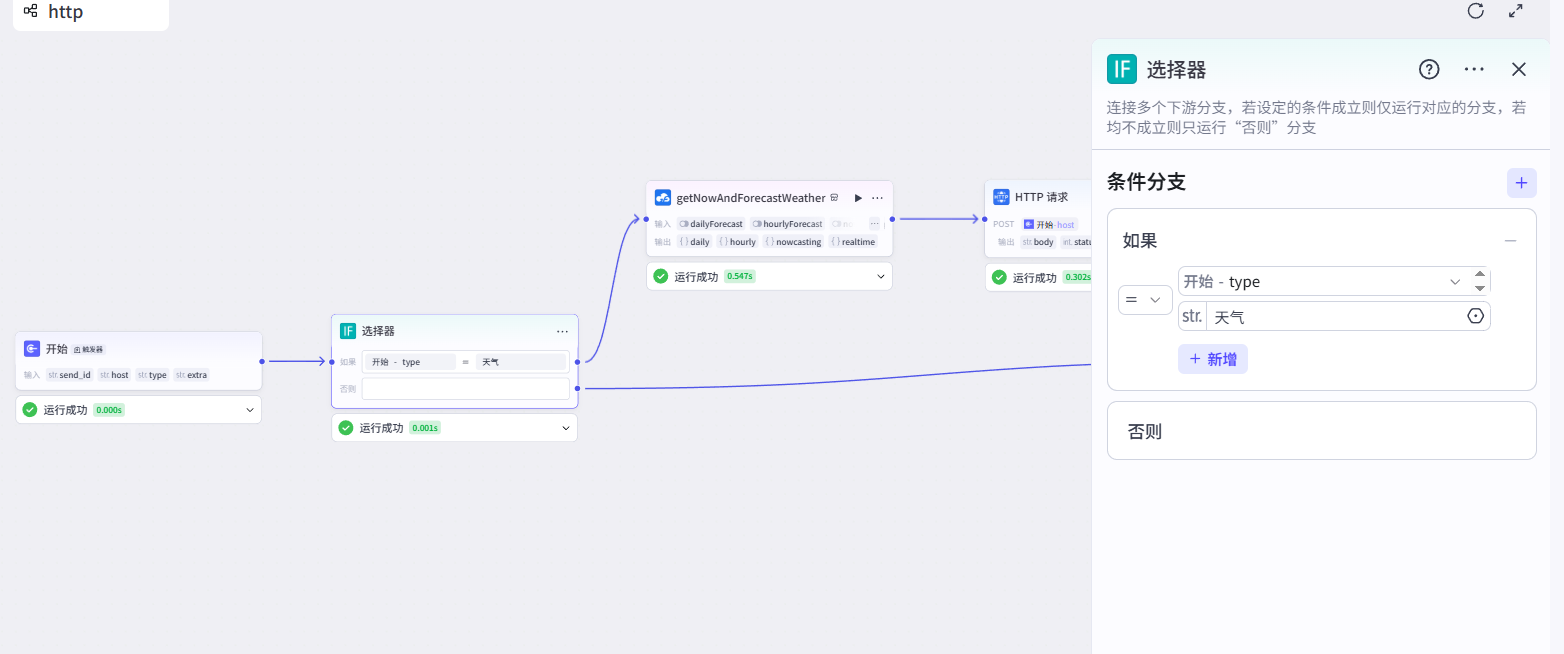Viewport: 1564px width, 654px height.
Task: Open the three-dot menu on 选择器 node
Action: pyautogui.click(x=562, y=331)
